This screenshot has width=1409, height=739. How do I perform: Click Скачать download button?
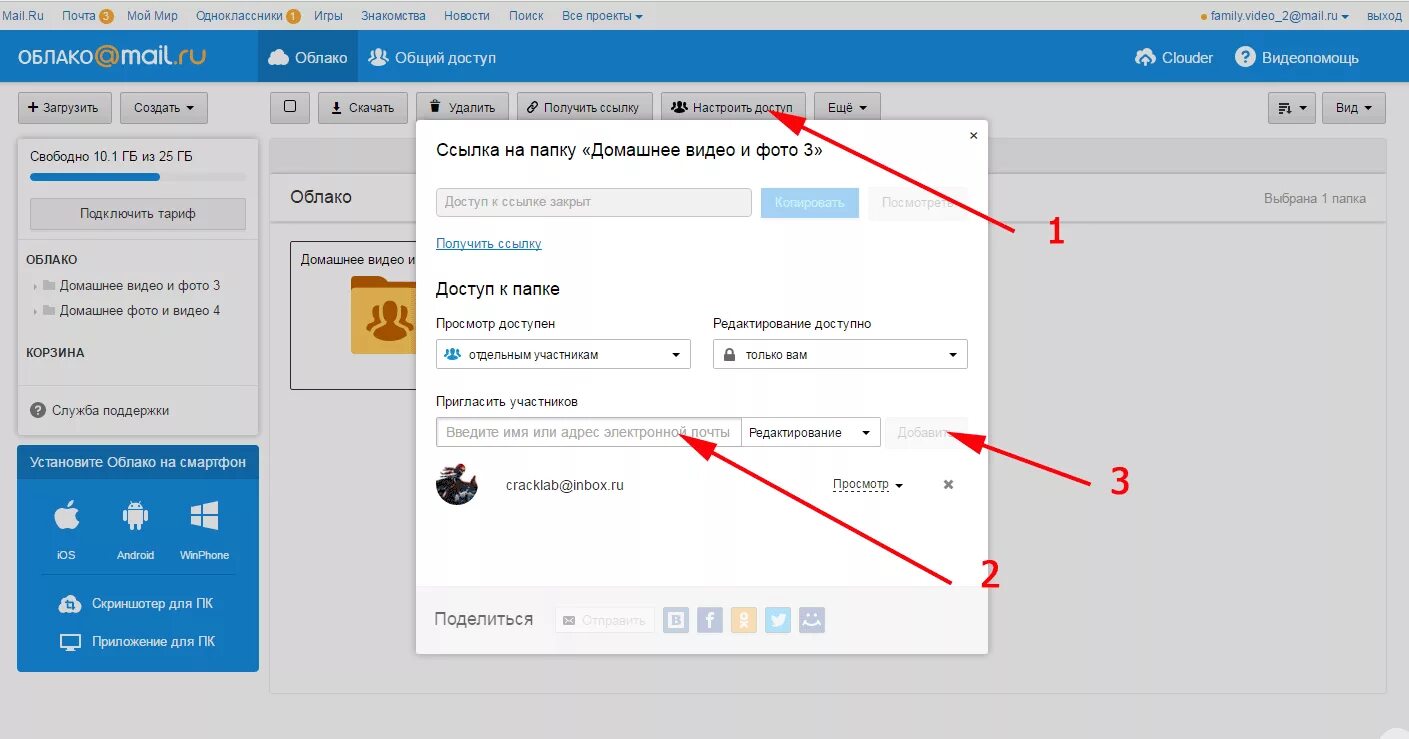click(x=363, y=108)
